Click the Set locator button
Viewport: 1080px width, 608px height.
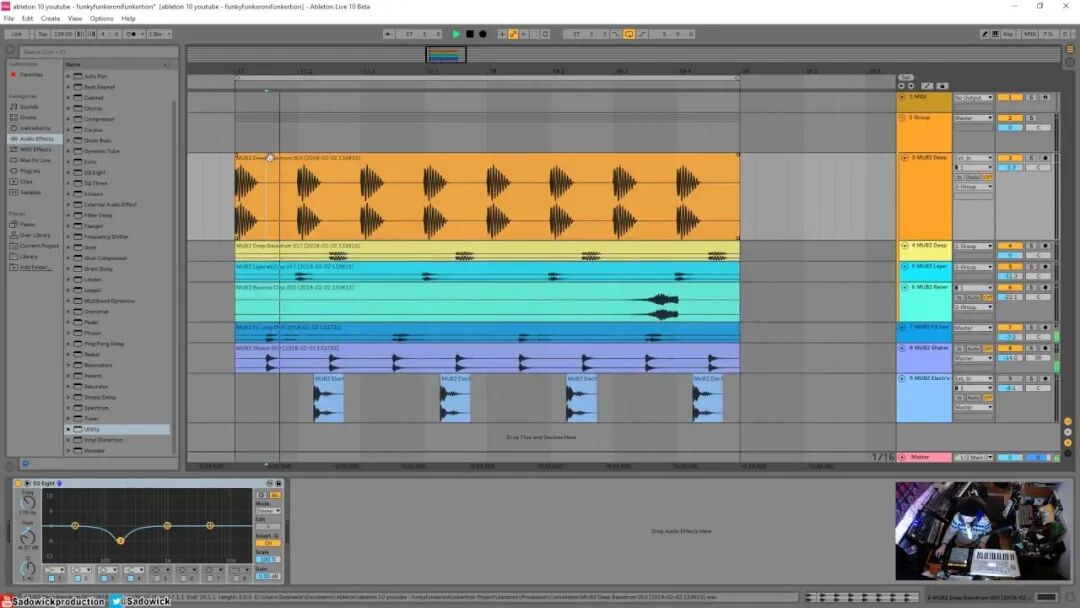pyautogui.click(x=906, y=77)
